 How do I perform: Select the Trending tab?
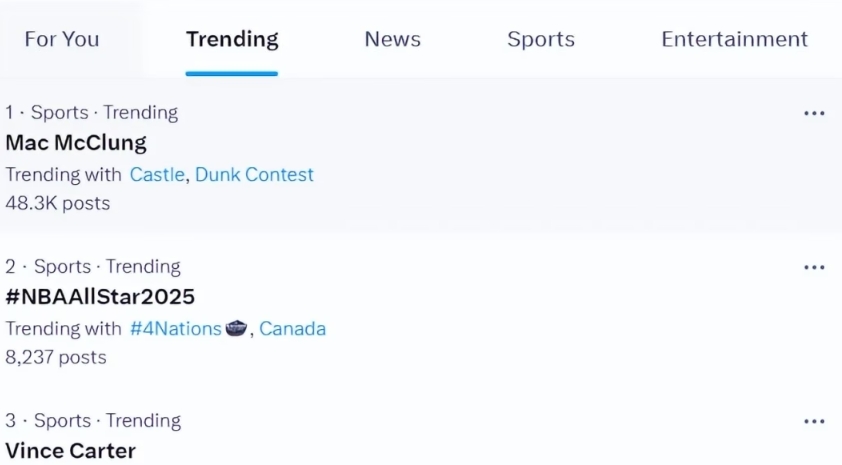(x=232, y=39)
